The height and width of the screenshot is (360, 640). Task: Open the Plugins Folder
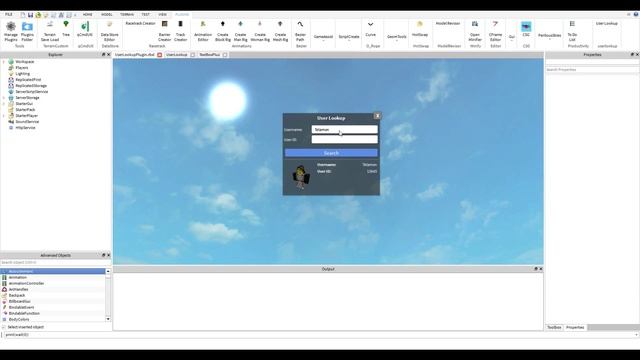[27, 31]
